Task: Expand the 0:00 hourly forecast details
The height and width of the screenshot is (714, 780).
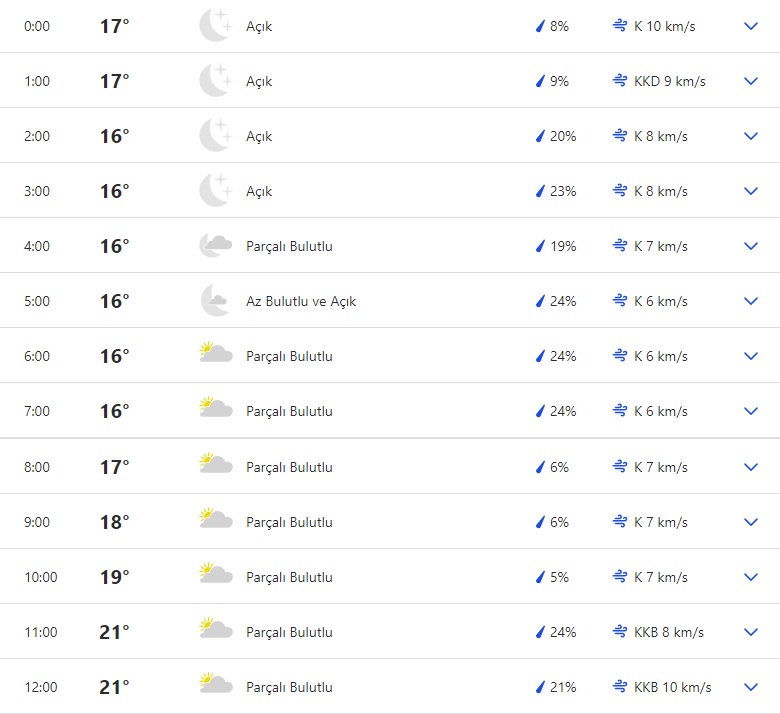Action: coord(751,26)
